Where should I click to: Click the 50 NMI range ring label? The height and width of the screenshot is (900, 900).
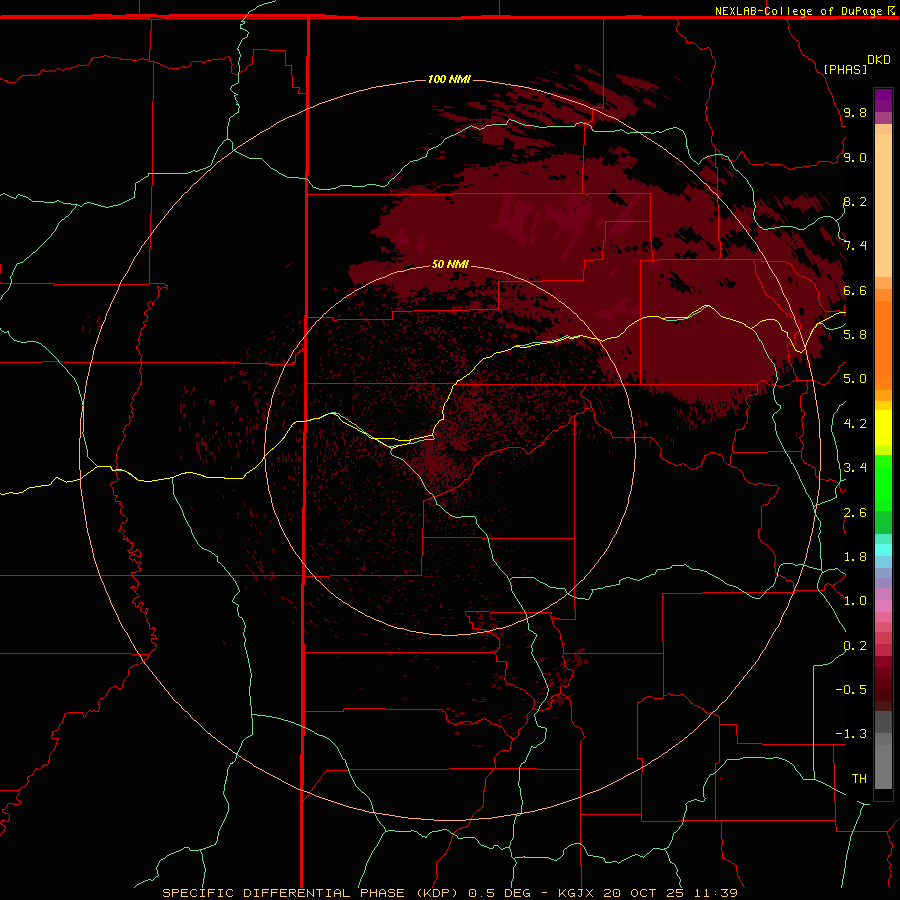tap(450, 264)
